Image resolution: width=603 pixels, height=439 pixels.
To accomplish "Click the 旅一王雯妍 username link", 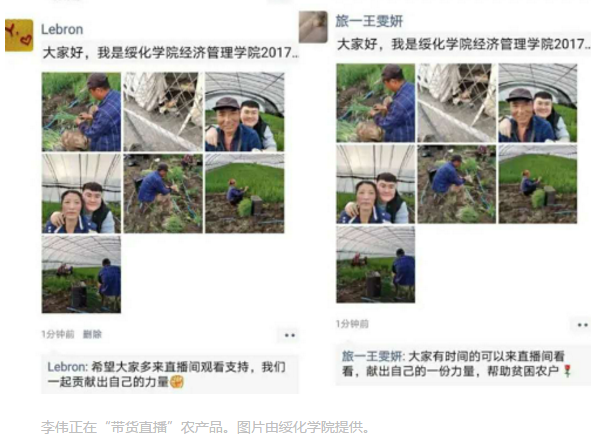I will 369,21.
